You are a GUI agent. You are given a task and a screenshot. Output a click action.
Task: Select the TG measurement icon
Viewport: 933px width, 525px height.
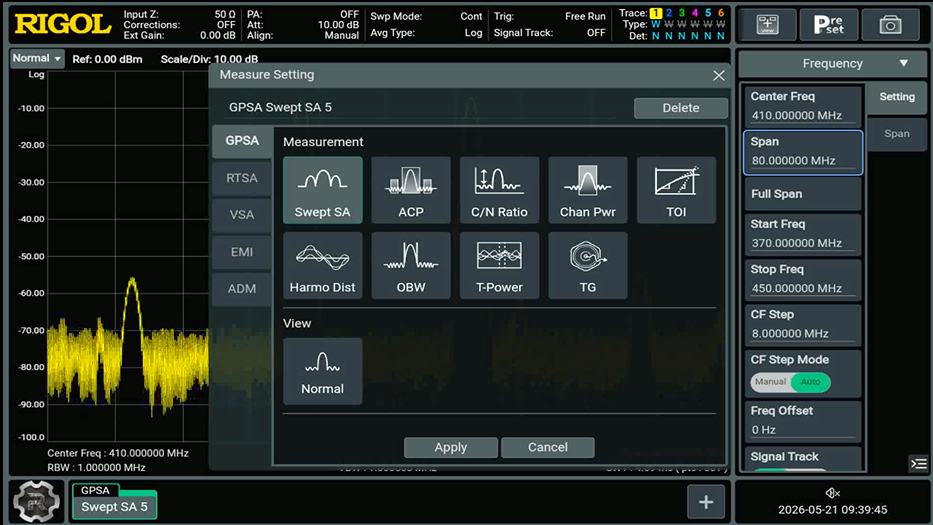(x=587, y=265)
